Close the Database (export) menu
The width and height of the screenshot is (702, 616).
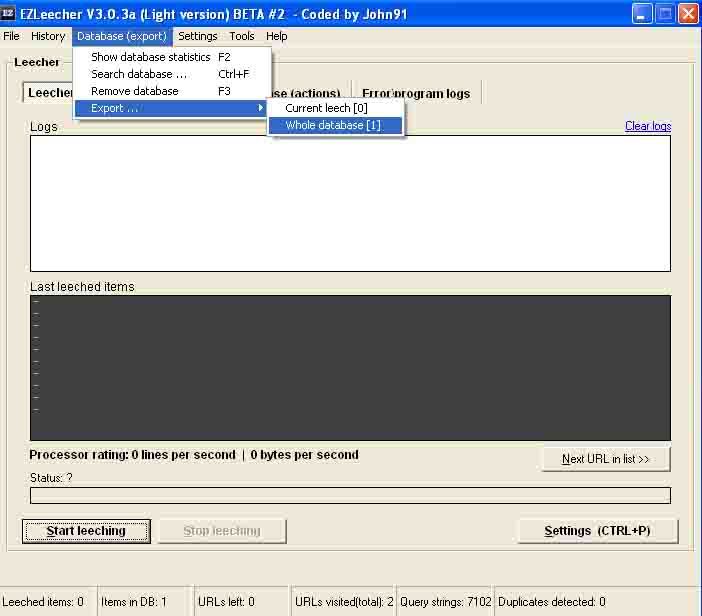point(122,36)
